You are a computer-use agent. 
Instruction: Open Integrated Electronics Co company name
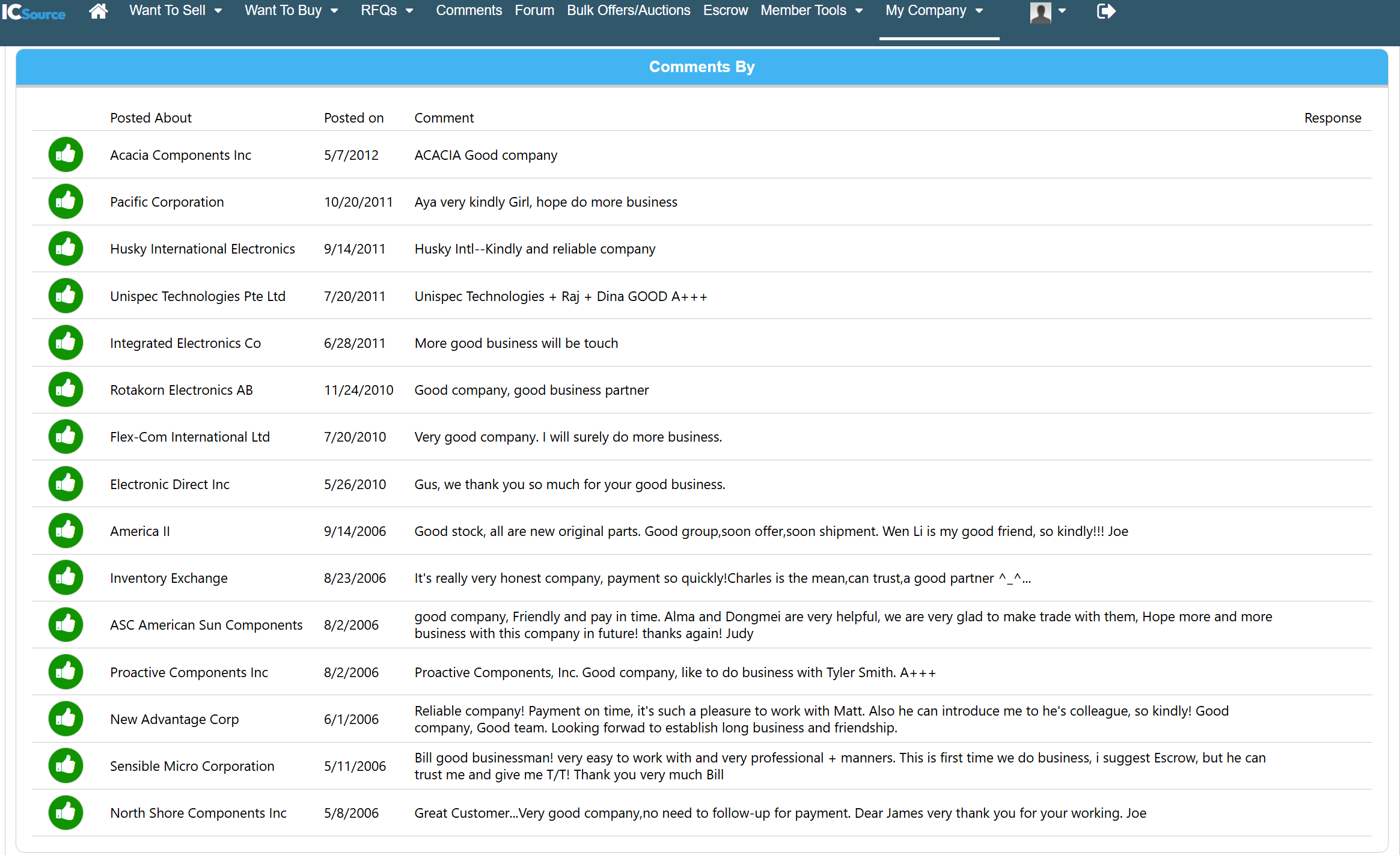click(x=185, y=343)
